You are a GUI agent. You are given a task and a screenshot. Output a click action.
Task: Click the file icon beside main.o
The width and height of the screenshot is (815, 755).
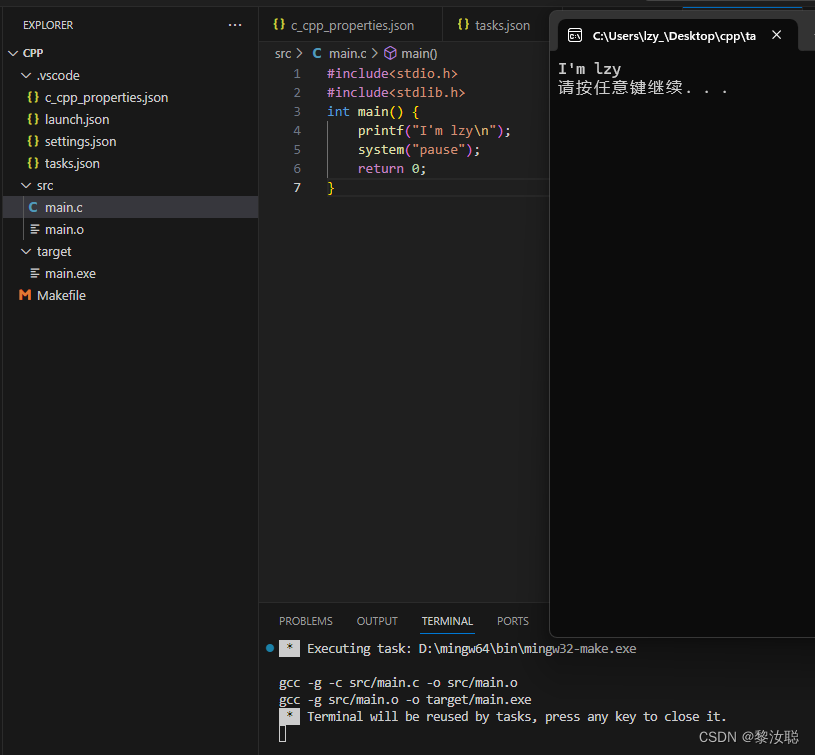coord(35,229)
